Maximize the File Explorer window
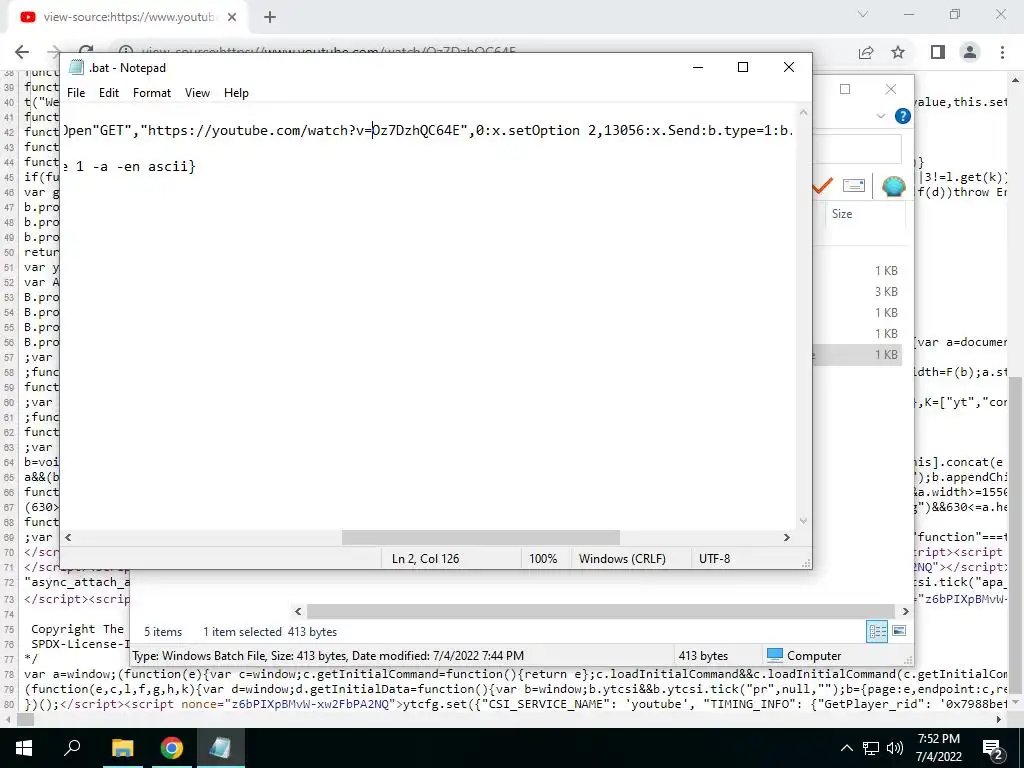This screenshot has width=1024, height=768. pyautogui.click(x=845, y=89)
